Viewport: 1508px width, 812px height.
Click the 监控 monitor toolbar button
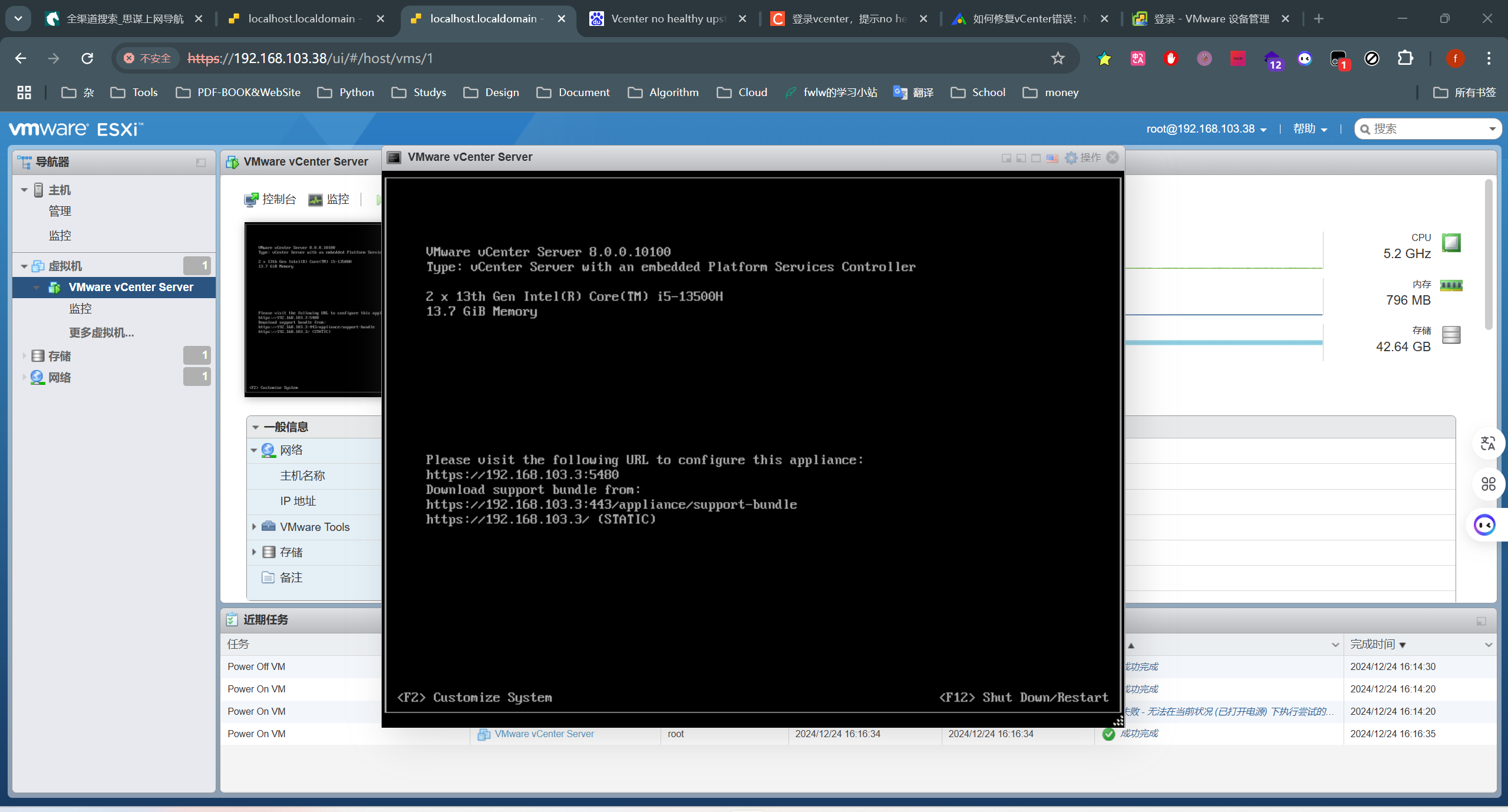[329, 199]
